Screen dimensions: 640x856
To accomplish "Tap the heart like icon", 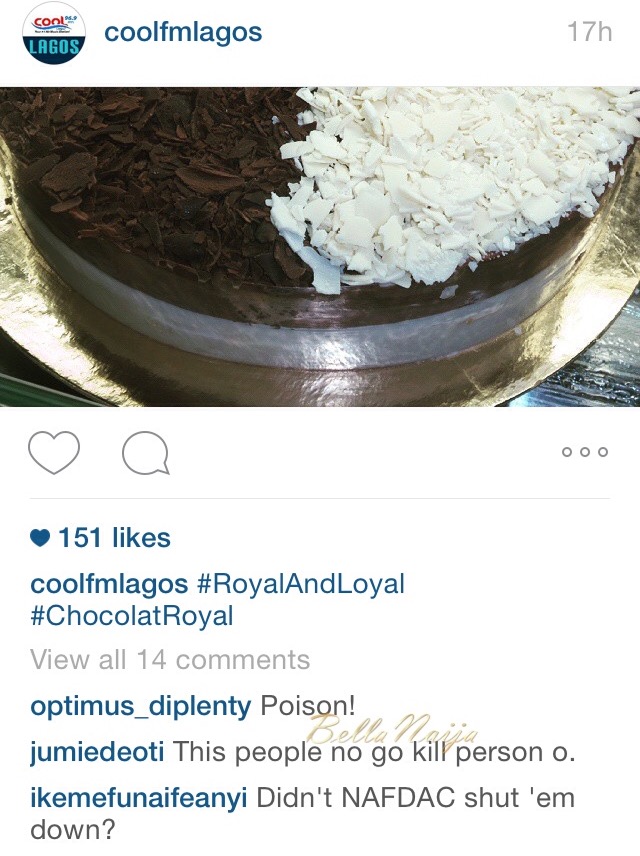I will 54,452.
